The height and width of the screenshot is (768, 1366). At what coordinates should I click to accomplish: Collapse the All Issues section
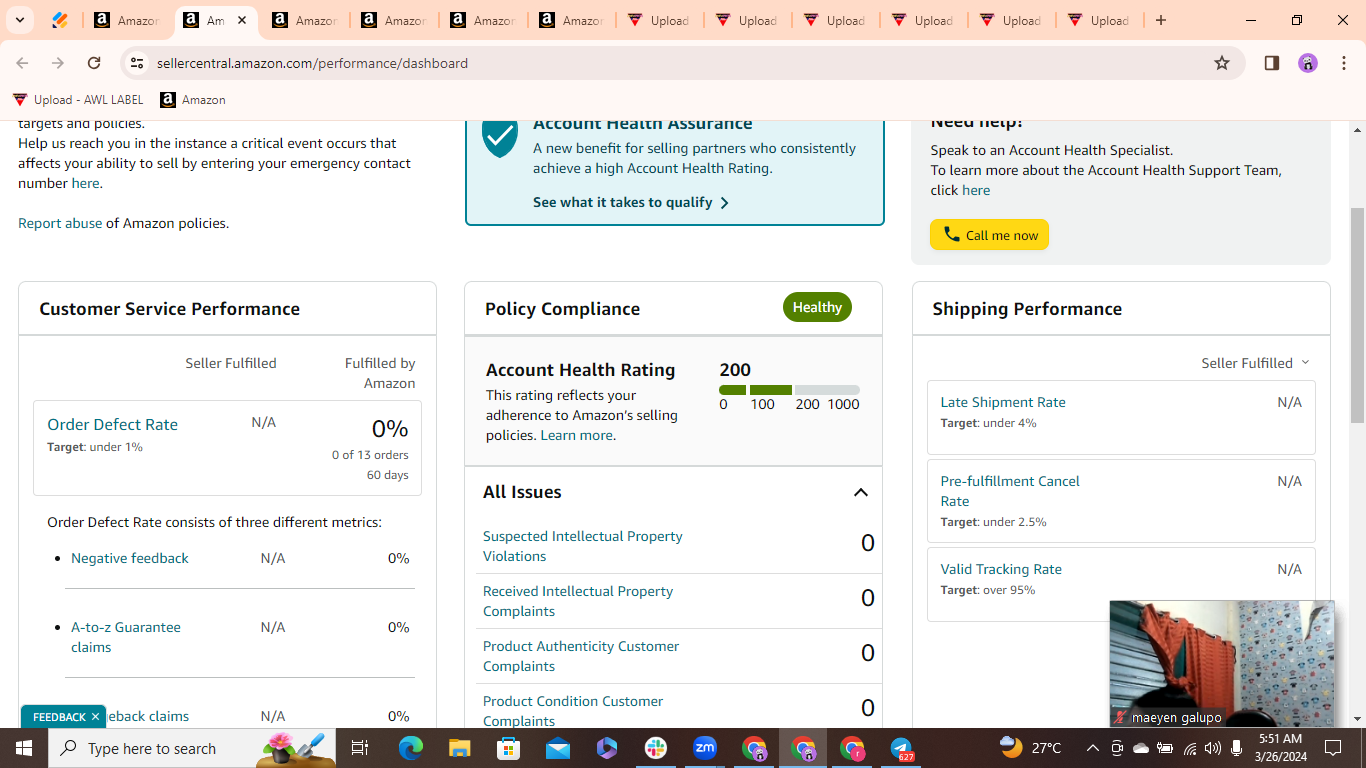pos(860,492)
